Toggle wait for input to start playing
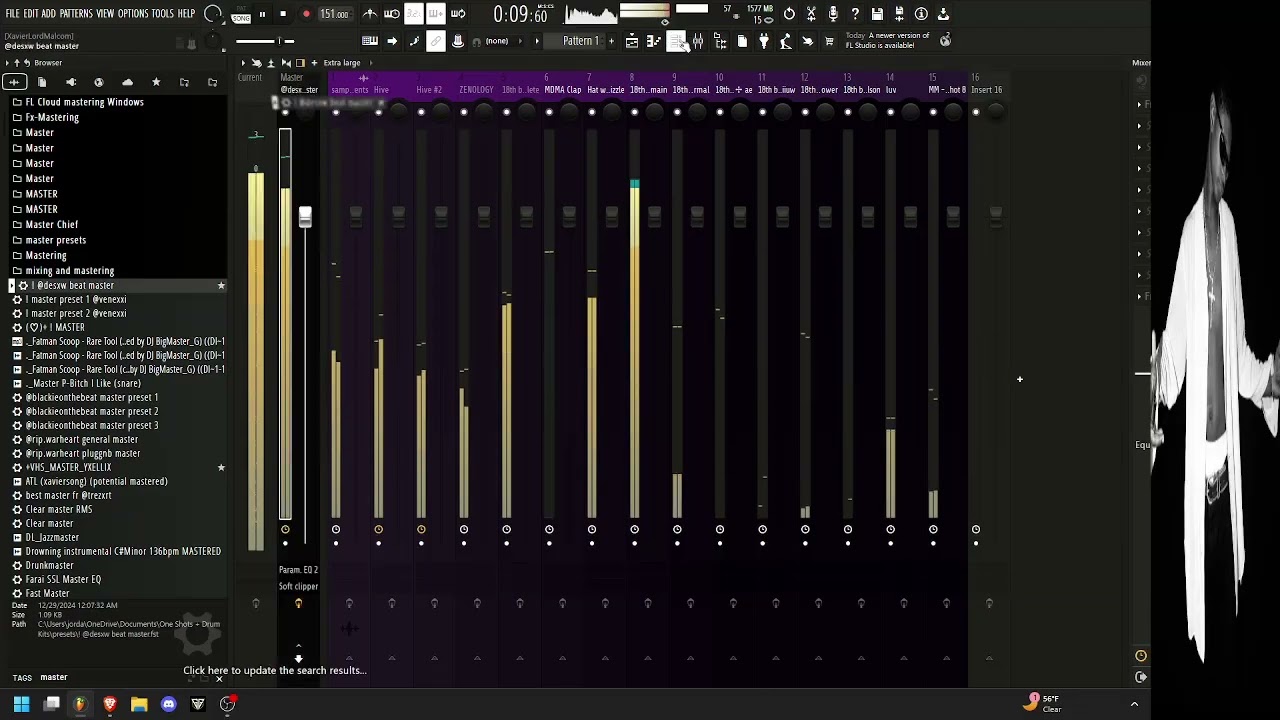 coord(392,14)
